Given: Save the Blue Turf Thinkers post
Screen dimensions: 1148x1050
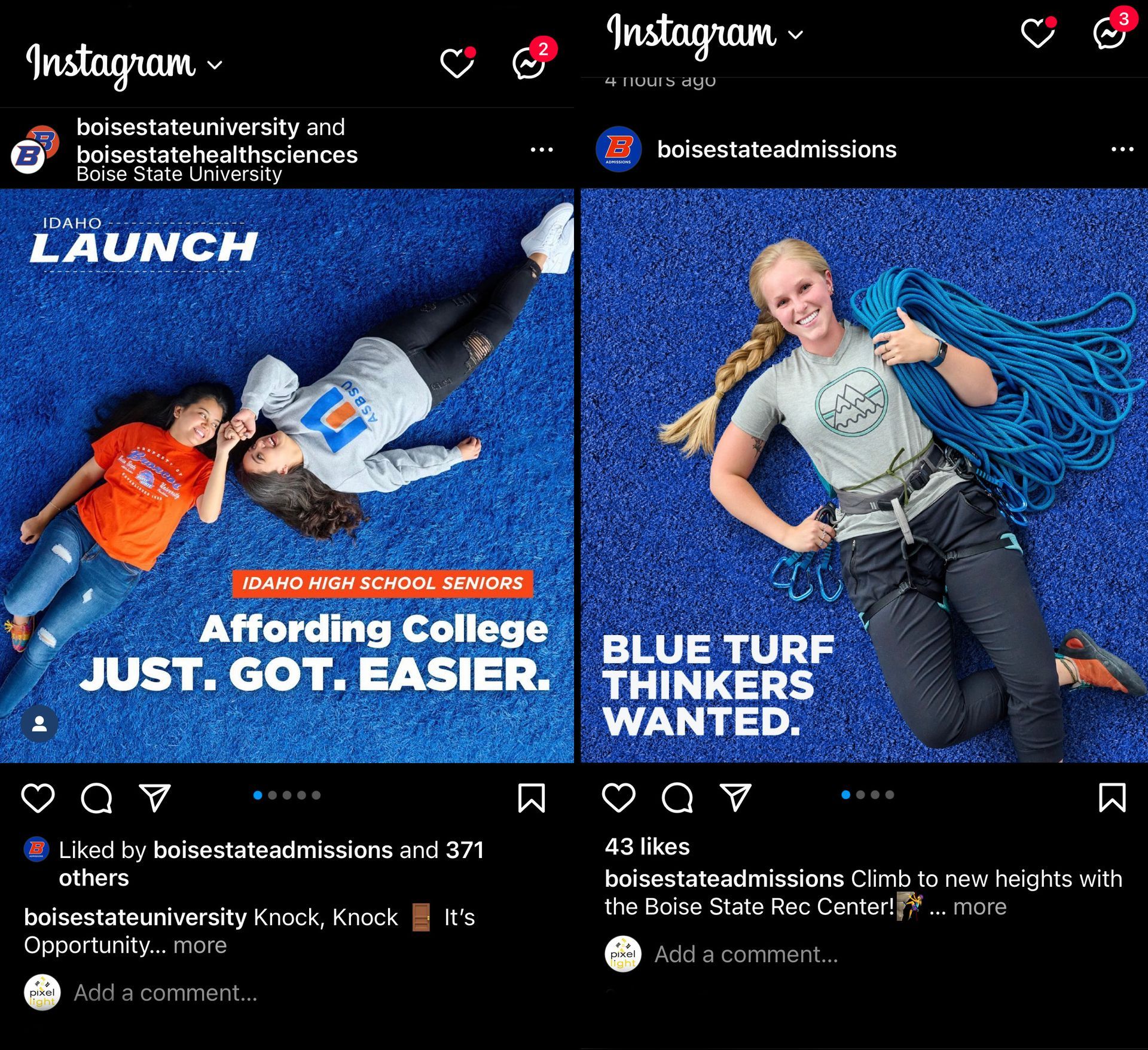Looking at the screenshot, I should point(1112,798).
